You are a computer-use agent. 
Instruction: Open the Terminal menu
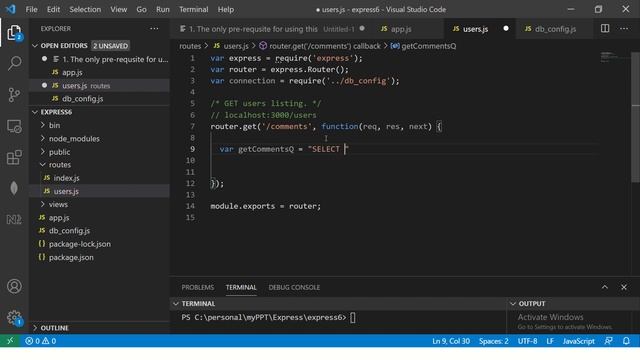click(x=193, y=9)
